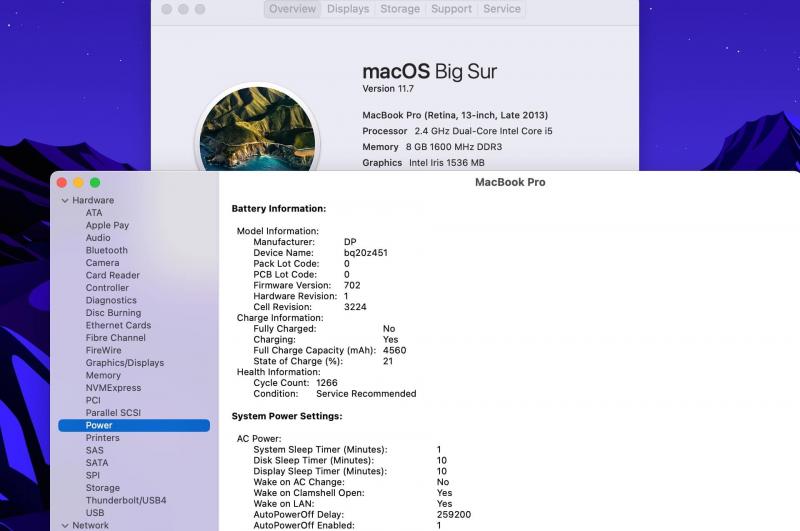Open Storage tab in About window
The height and width of the screenshot is (531, 800).
pos(400,9)
